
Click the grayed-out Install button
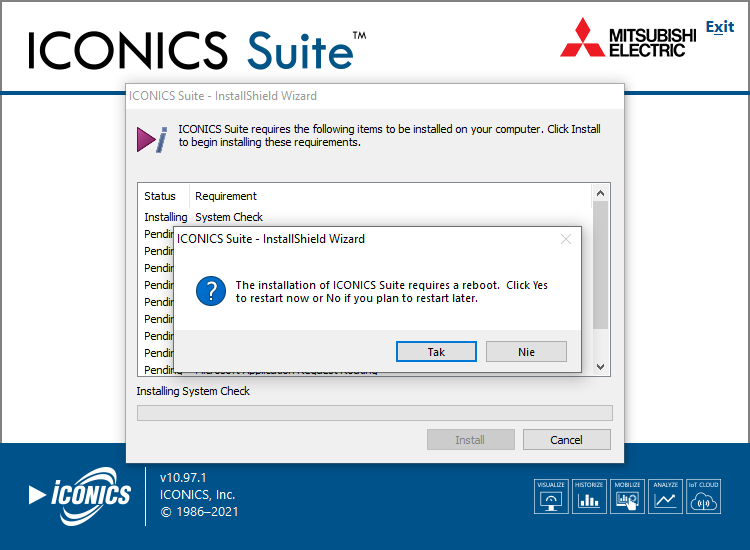[470, 440]
